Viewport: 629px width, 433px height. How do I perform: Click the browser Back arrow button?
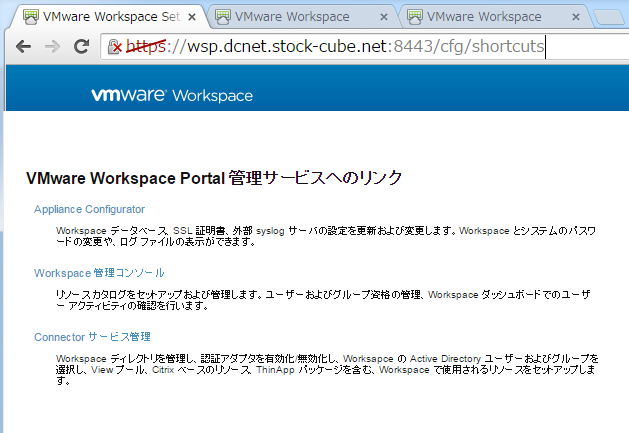(x=22, y=46)
